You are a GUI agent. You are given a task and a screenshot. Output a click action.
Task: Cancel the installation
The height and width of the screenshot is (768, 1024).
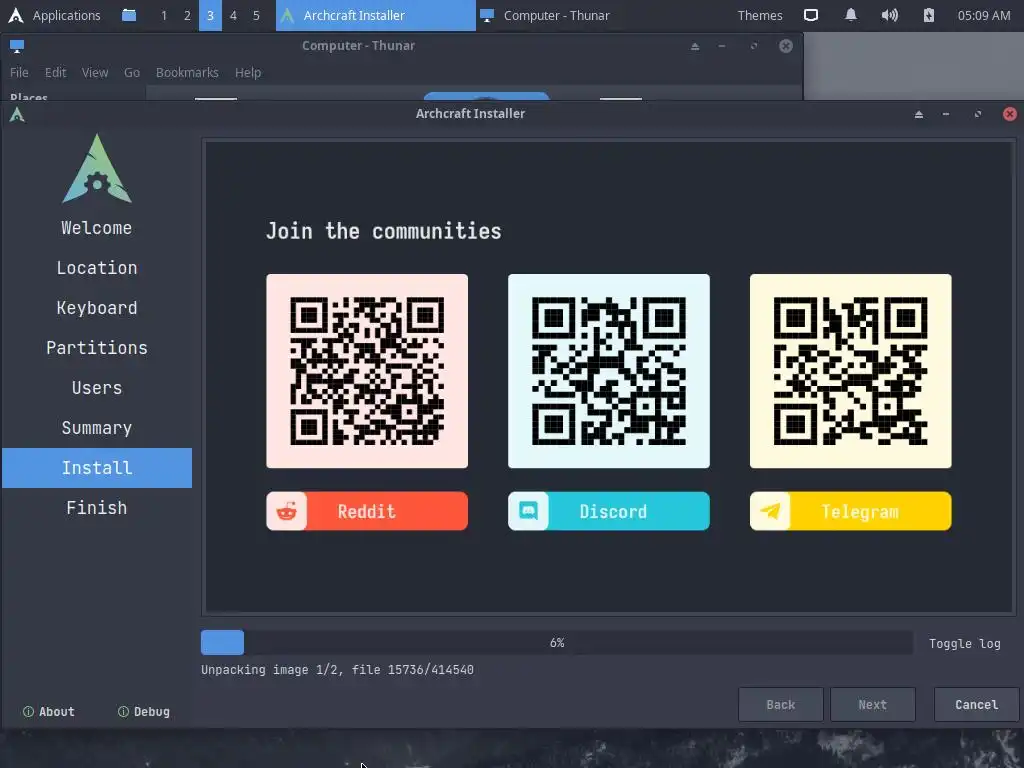coord(976,705)
